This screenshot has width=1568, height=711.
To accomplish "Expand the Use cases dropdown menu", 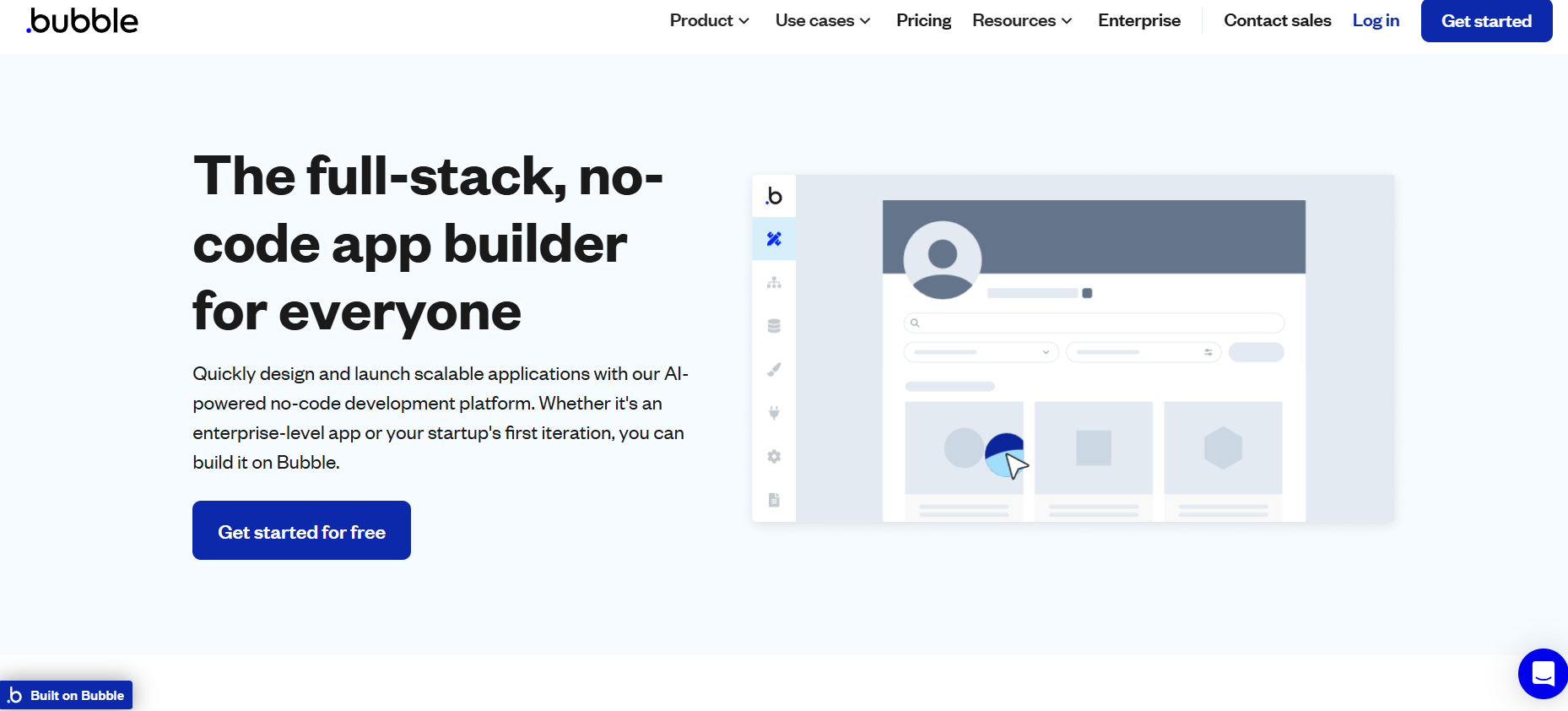I will pyautogui.click(x=823, y=20).
